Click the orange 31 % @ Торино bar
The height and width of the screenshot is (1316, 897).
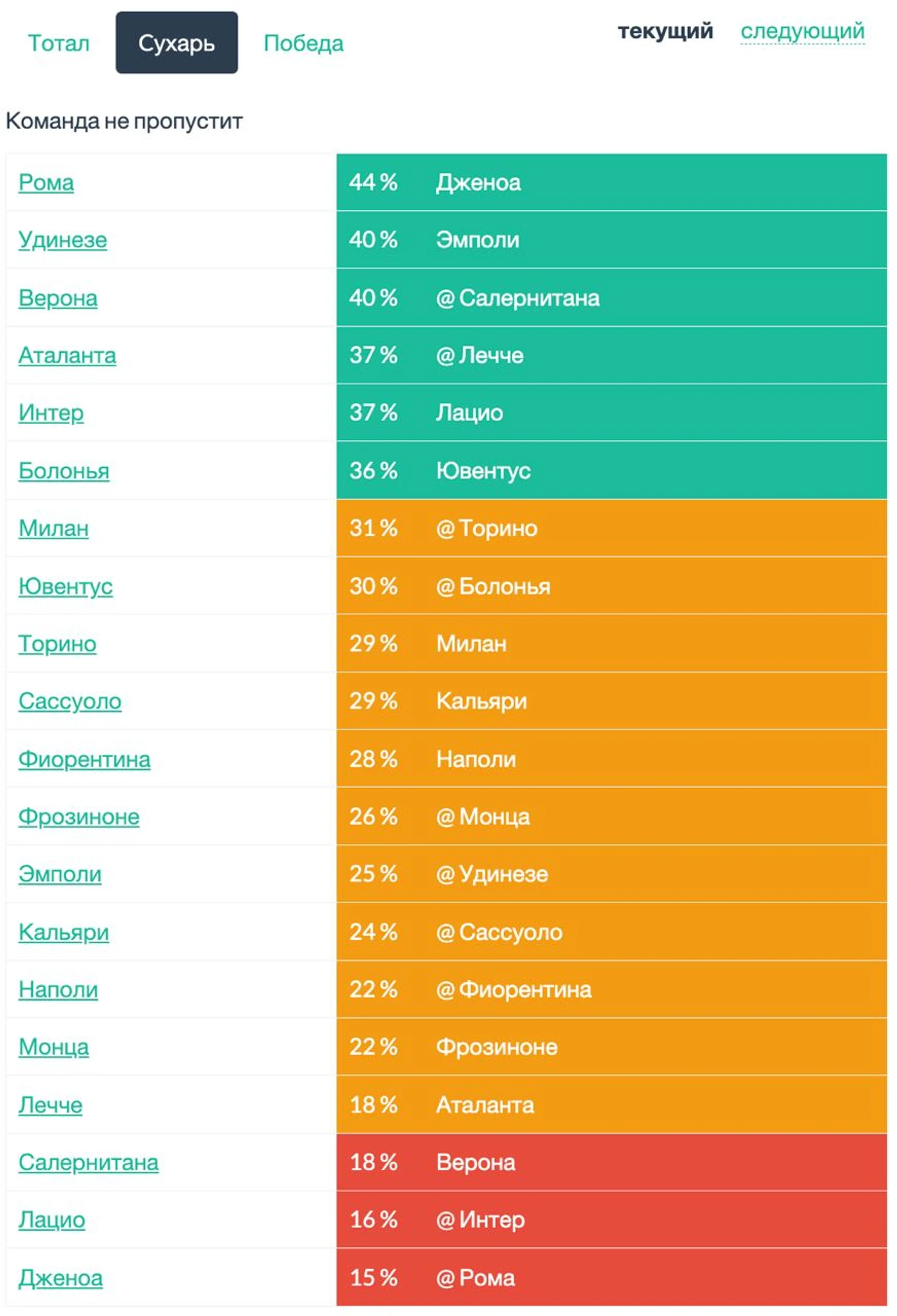[611, 528]
